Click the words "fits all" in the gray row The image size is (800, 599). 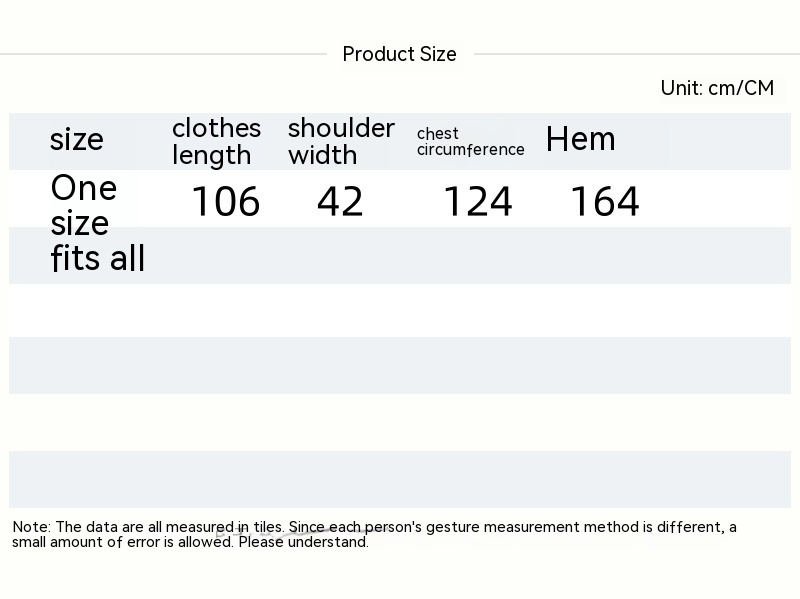tap(98, 258)
